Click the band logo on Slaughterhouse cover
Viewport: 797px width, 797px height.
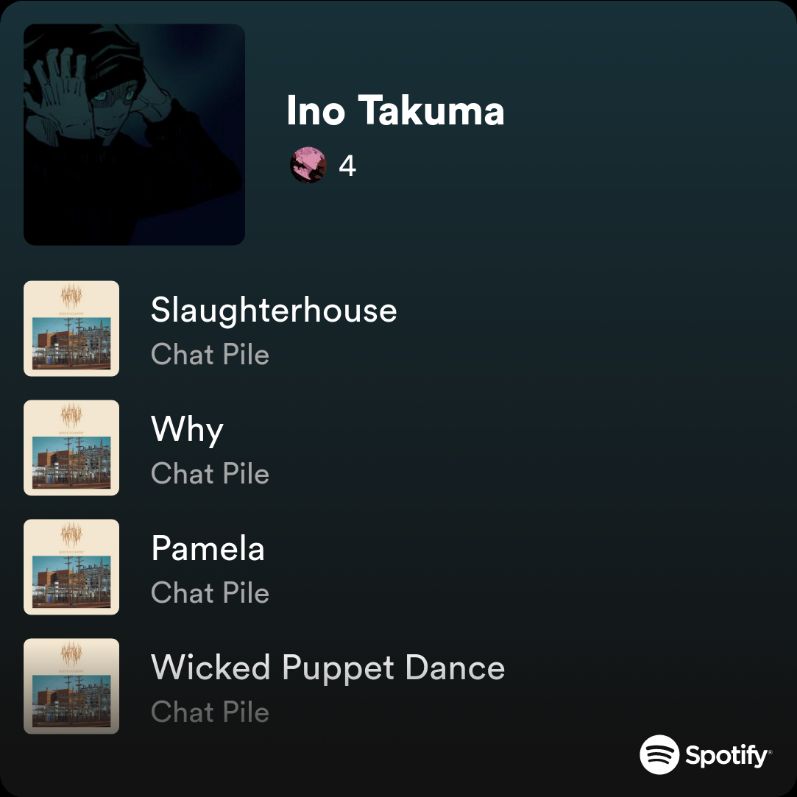71,297
